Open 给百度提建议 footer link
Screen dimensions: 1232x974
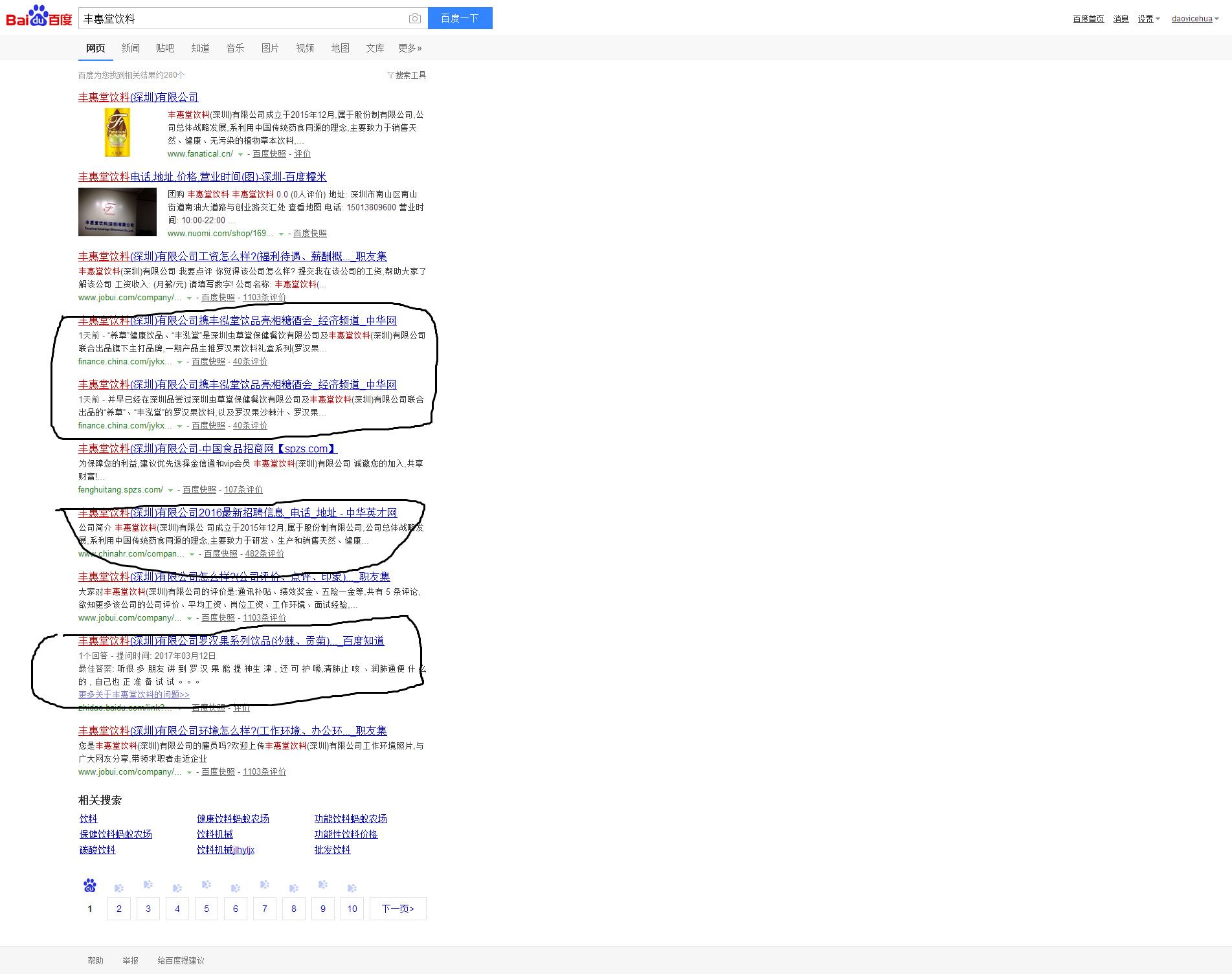181,960
